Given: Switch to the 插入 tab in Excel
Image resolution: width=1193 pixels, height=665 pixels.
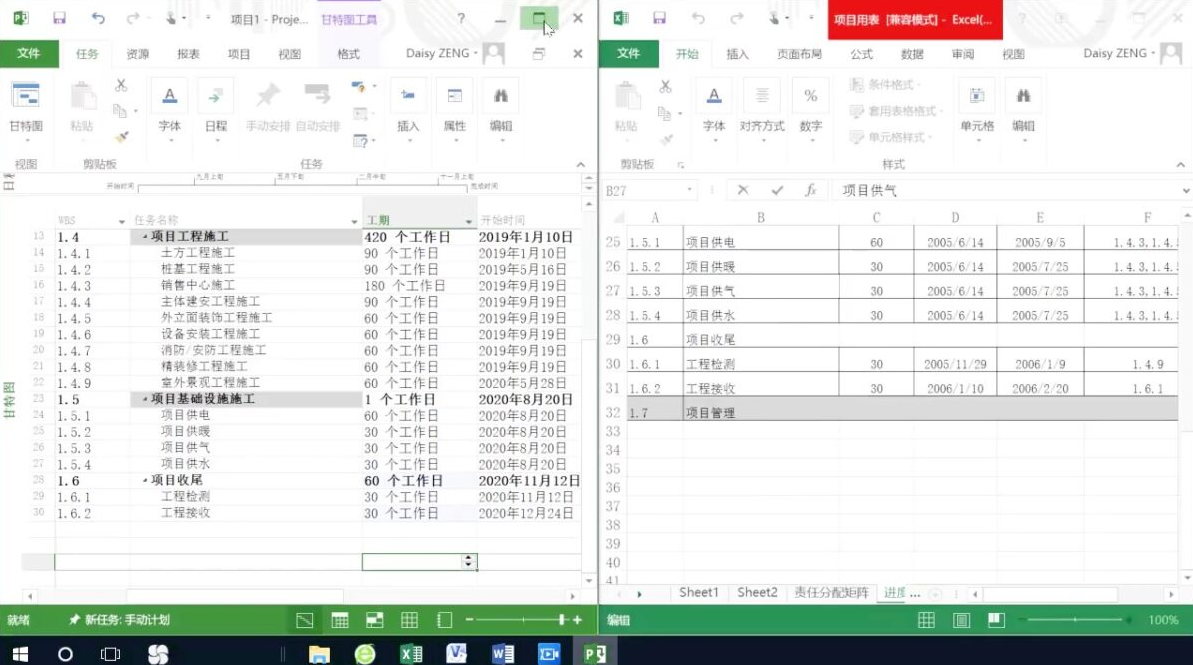Looking at the screenshot, I should pyautogui.click(x=737, y=54).
